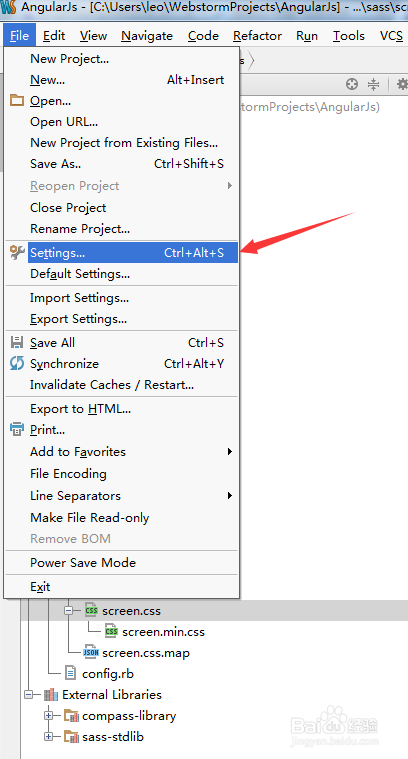Click the Synchronize refresh icon
The image size is (408, 759).
(17, 364)
